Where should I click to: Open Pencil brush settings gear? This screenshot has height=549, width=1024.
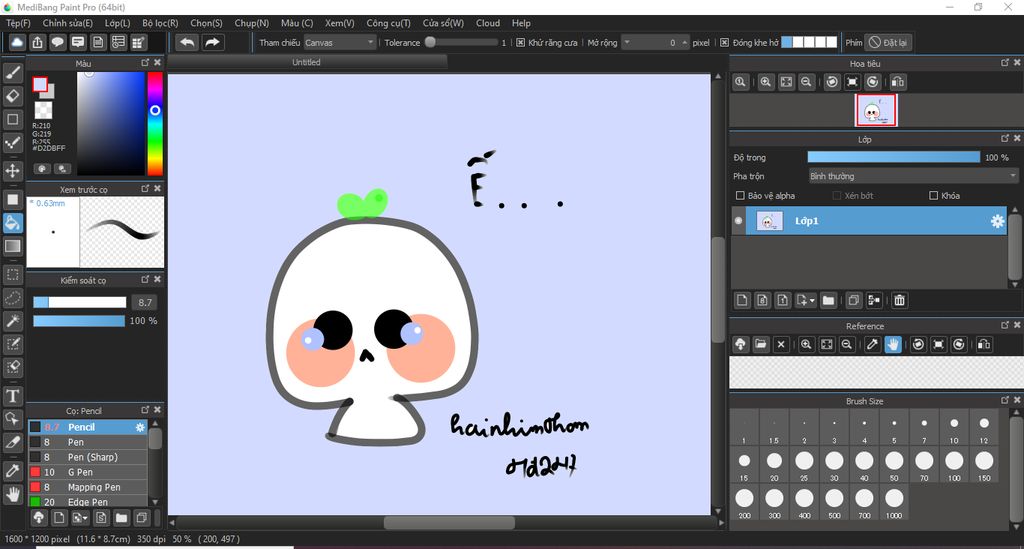click(x=140, y=427)
